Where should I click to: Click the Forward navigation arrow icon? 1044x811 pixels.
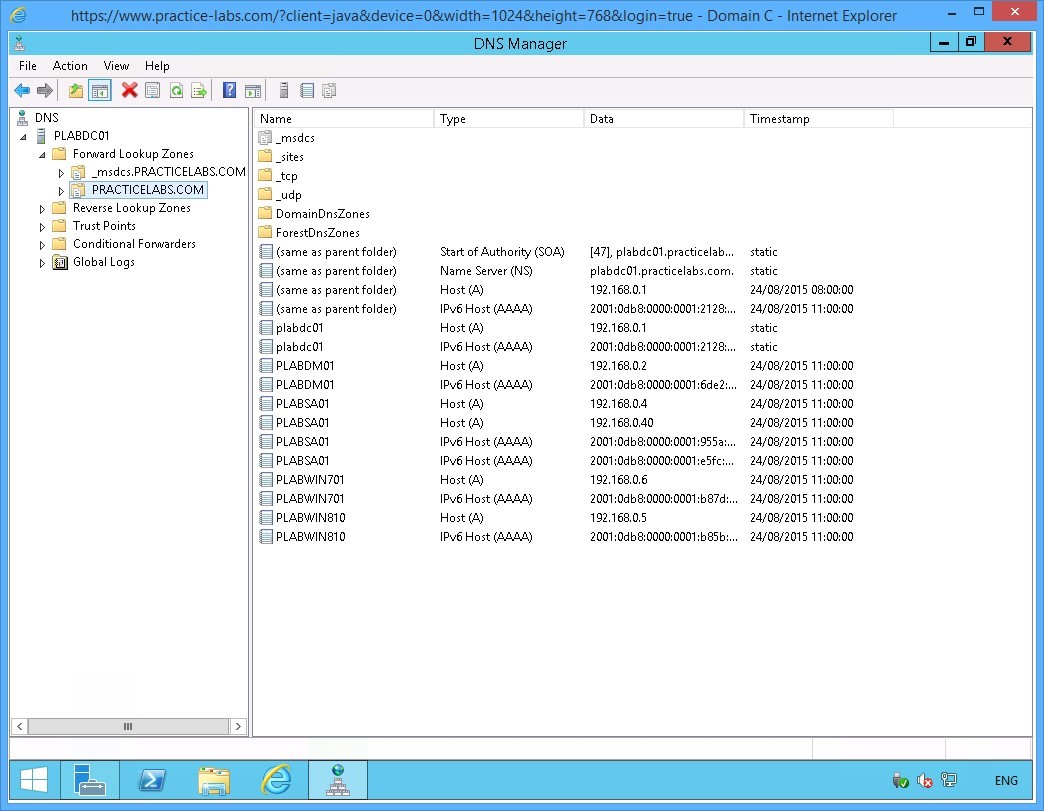tap(45, 90)
